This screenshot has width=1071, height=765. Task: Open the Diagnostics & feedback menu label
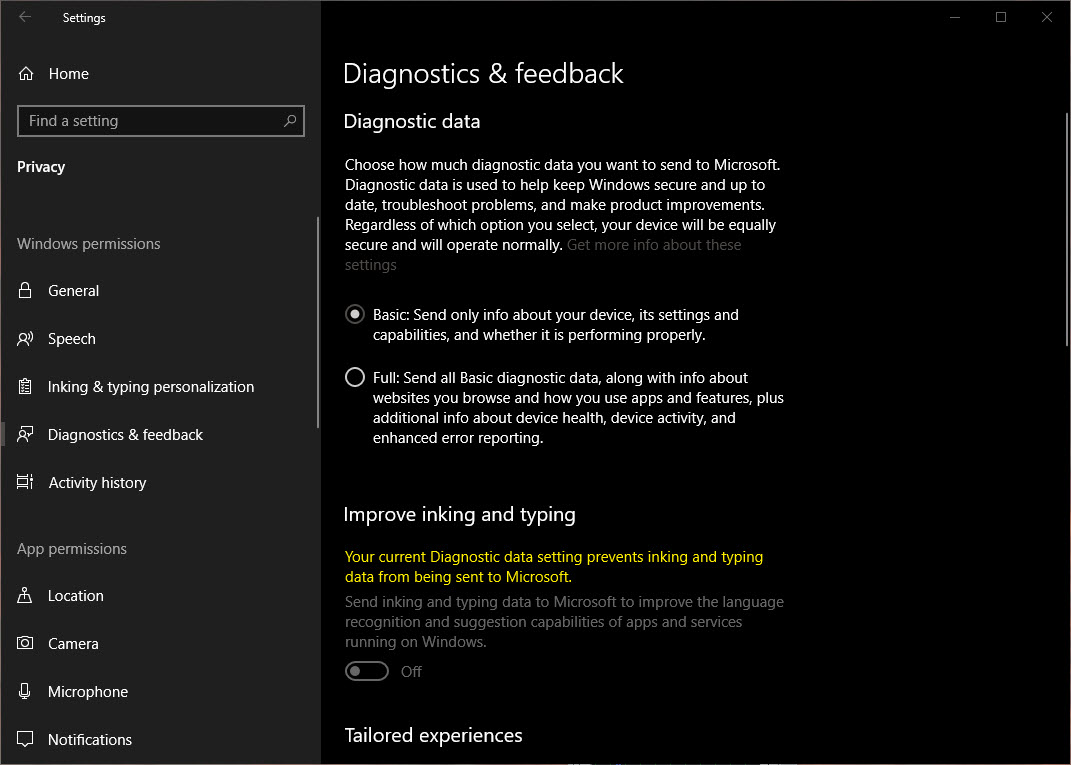point(125,435)
